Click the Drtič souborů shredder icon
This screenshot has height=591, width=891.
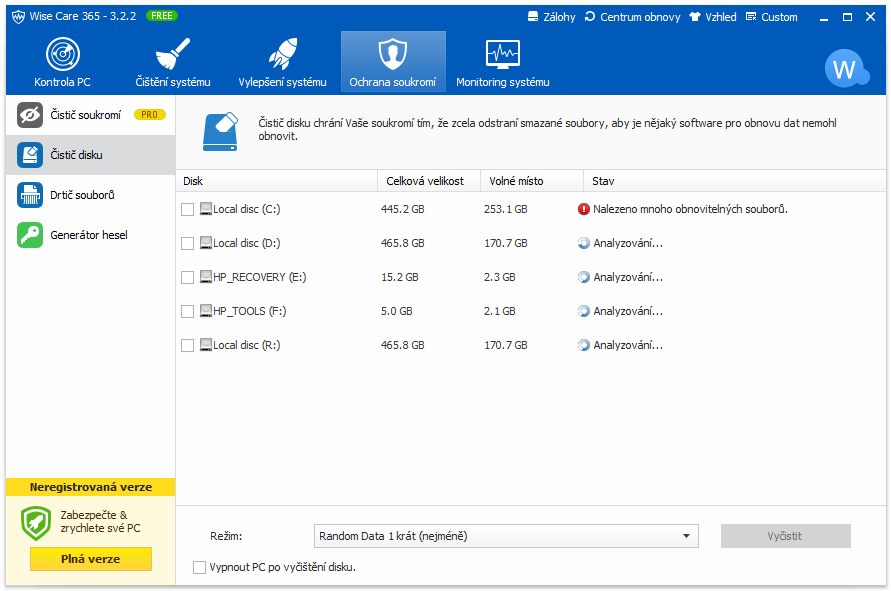(30, 195)
